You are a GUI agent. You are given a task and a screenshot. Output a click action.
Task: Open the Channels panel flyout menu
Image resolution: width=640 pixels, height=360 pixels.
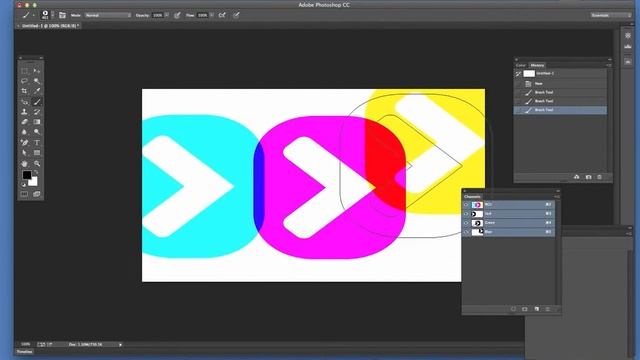556,197
